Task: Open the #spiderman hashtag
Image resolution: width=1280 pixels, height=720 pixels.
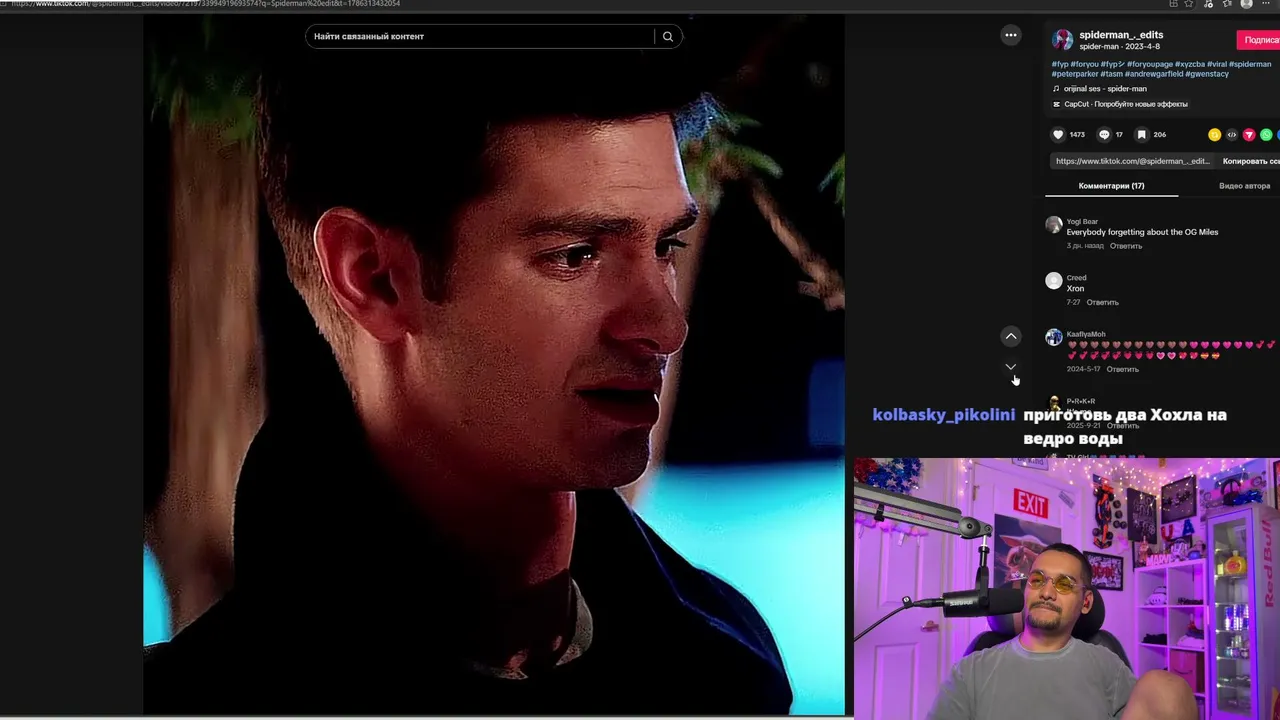Action: (x=1250, y=64)
